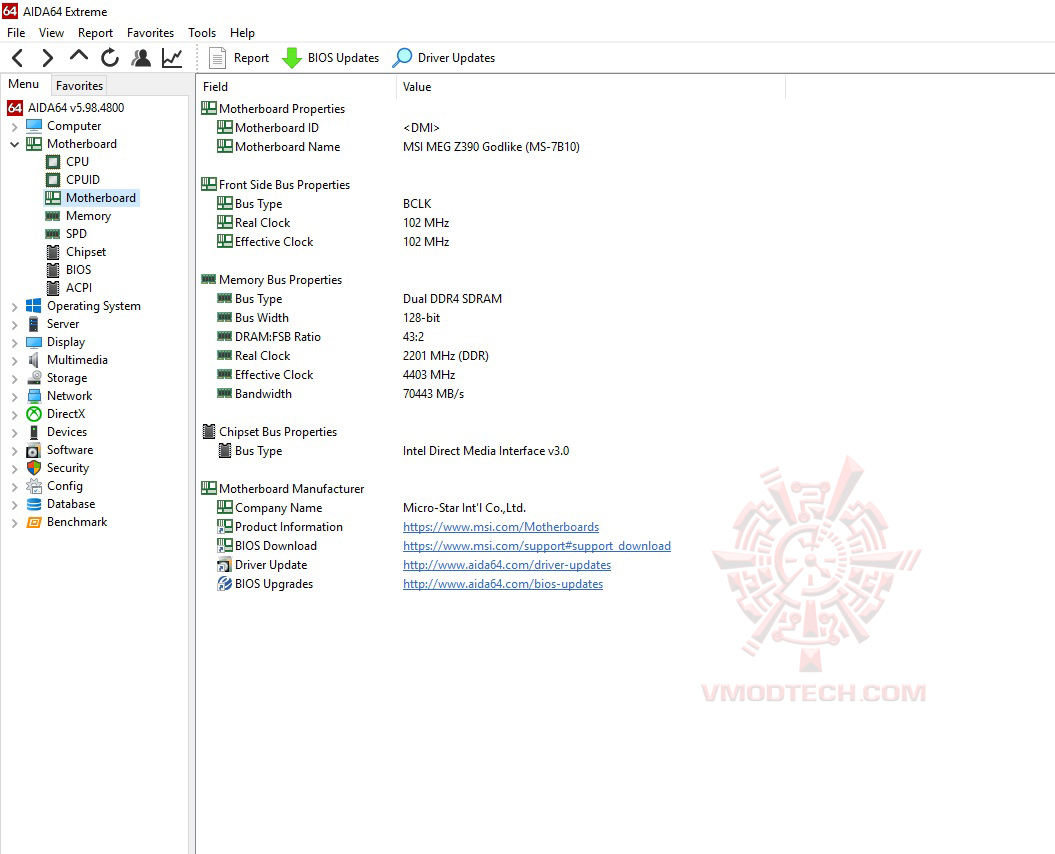Click the Config gear icon
1055x854 pixels.
(x=34, y=486)
